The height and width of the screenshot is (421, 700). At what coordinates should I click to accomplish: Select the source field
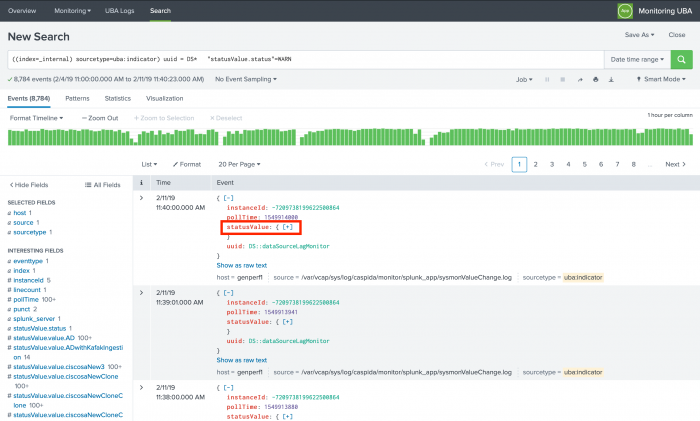(x=23, y=222)
